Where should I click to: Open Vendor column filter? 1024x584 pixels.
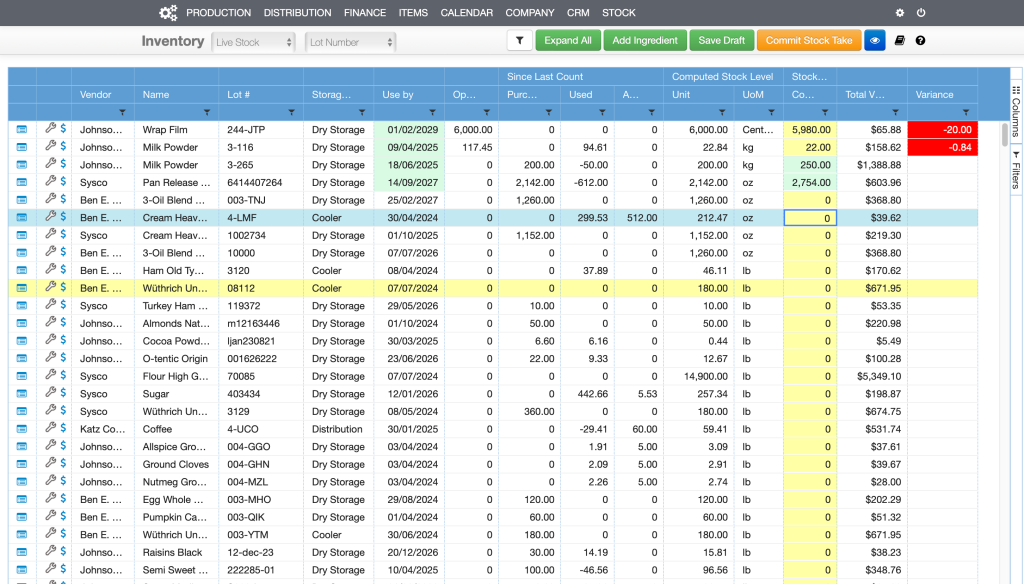(x=122, y=112)
